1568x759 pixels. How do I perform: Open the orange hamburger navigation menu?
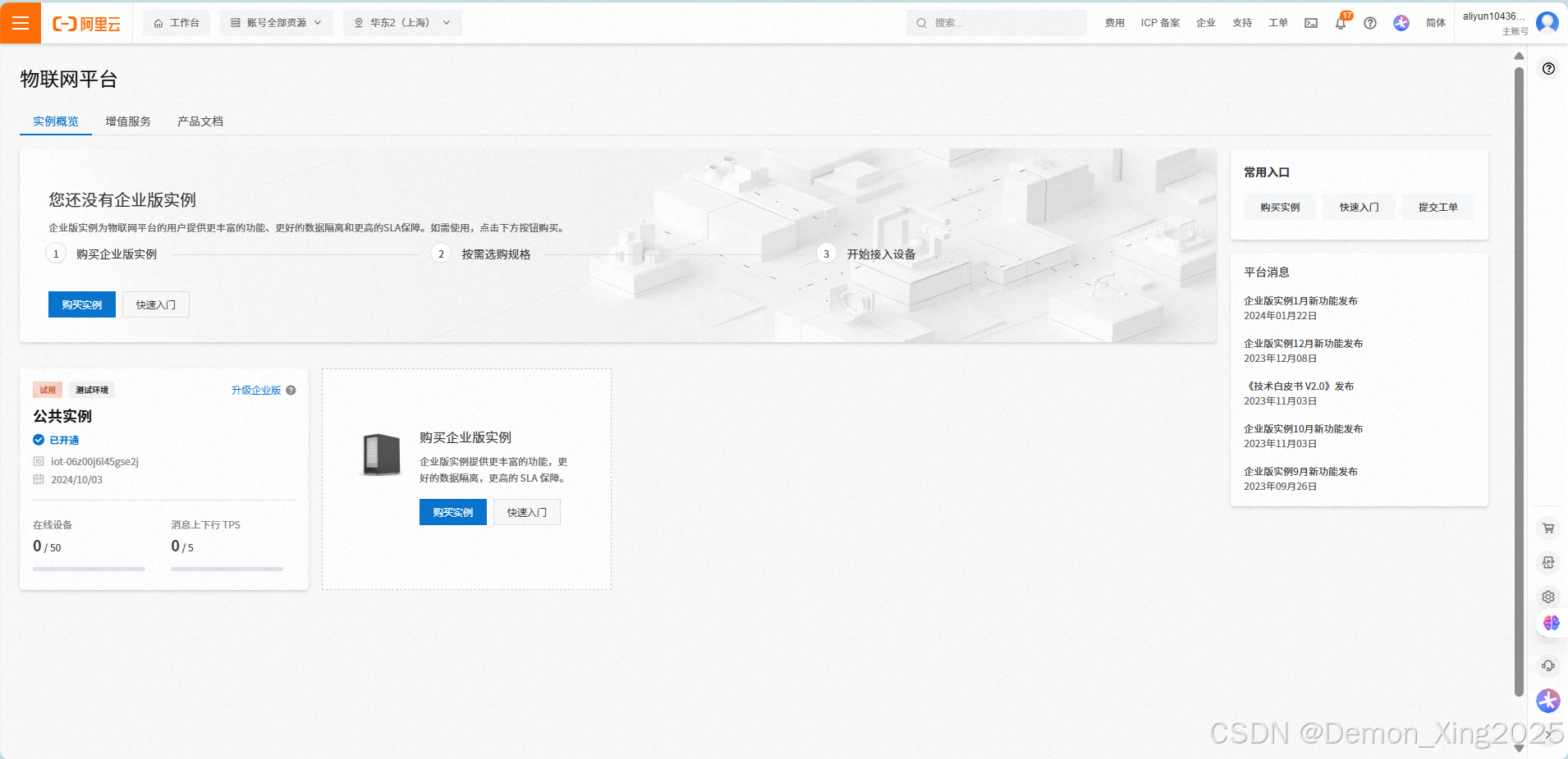point(21,23)
